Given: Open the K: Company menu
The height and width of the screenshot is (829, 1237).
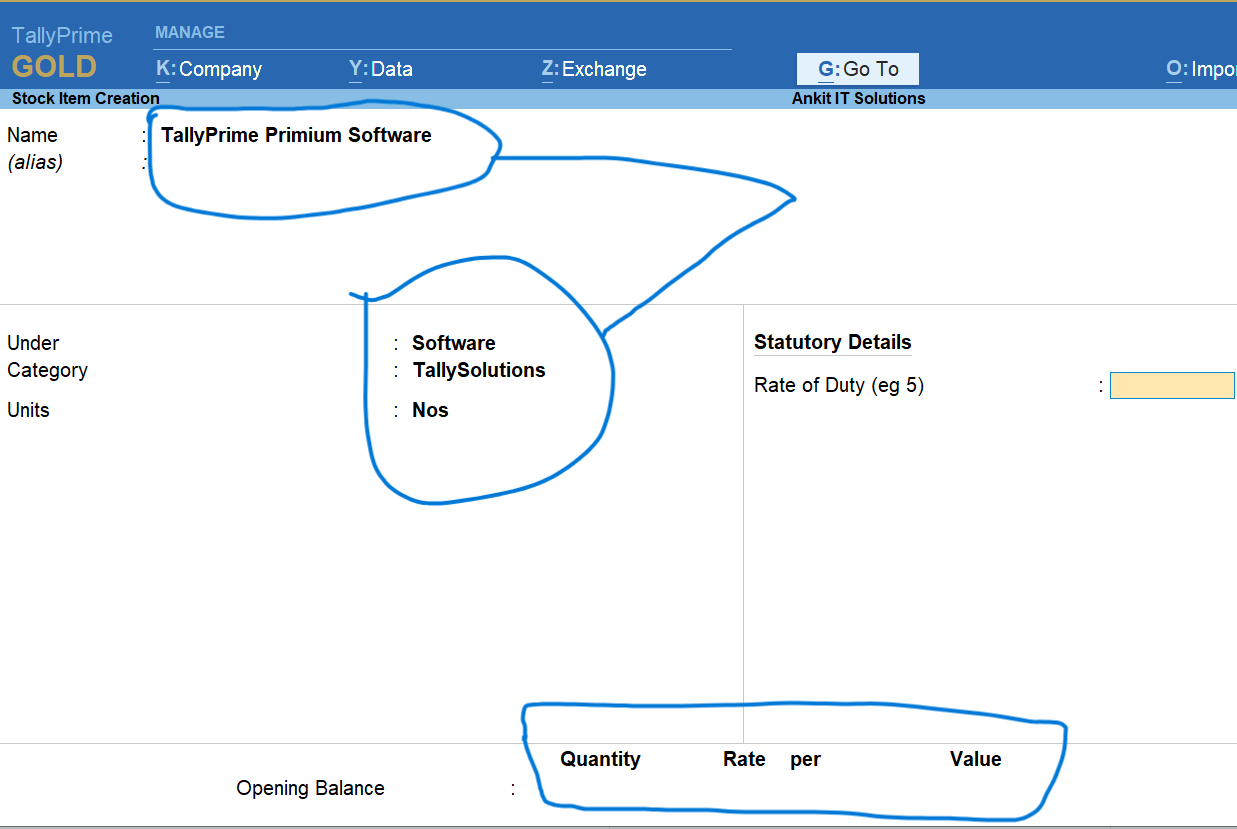Looking at the screenshot, I should [209, 69].
